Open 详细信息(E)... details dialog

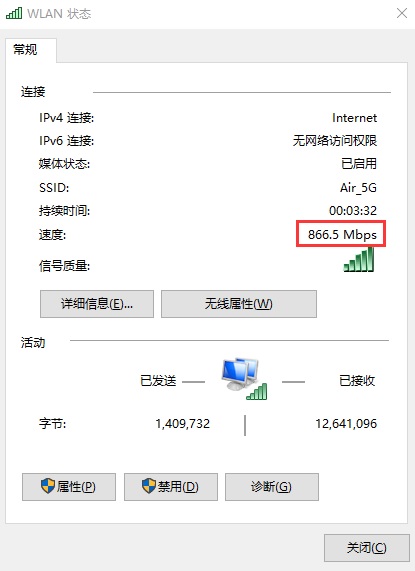coord(97,304)
